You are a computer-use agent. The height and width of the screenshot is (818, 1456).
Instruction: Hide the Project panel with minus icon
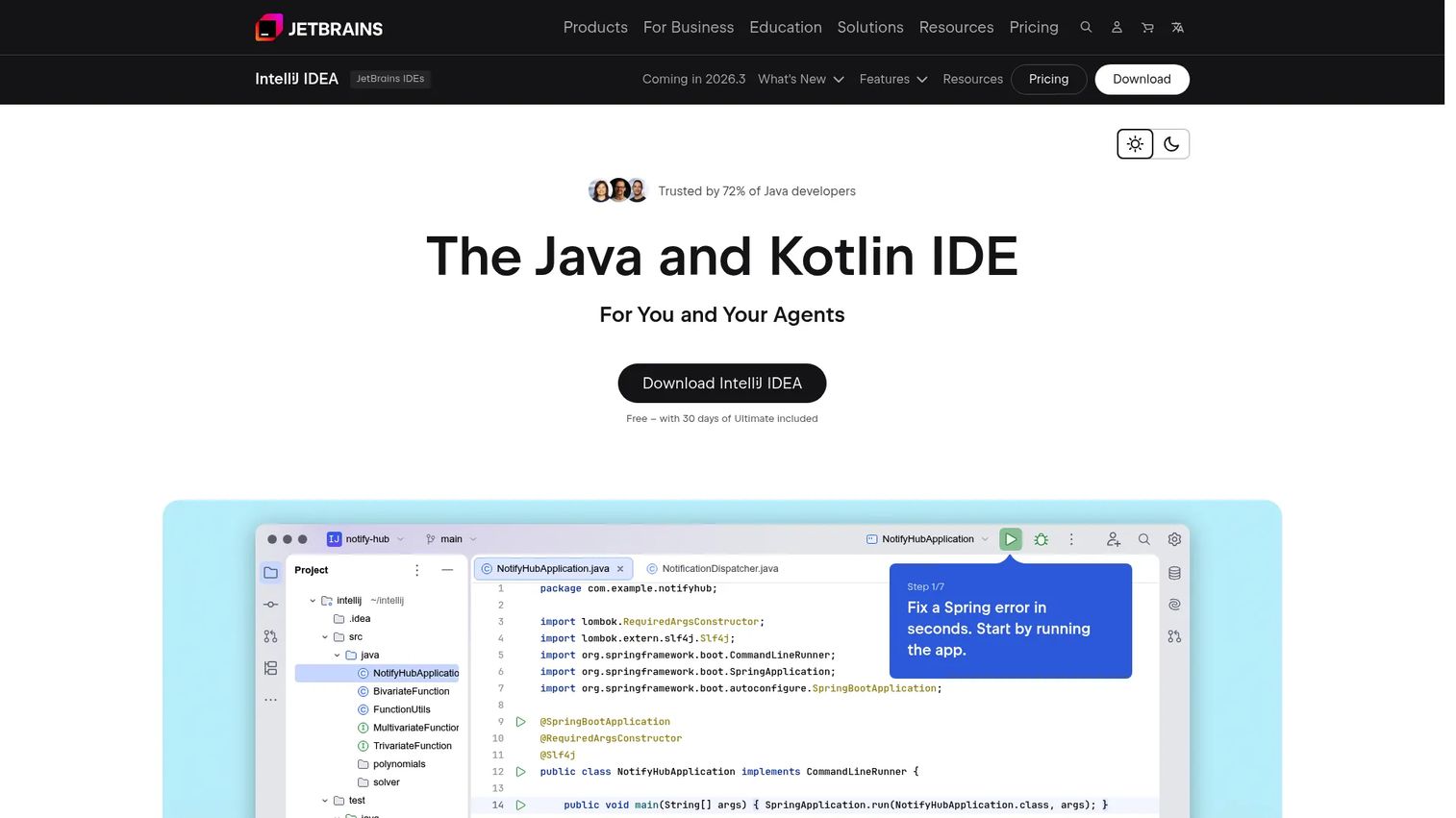(x=447, y=570)
